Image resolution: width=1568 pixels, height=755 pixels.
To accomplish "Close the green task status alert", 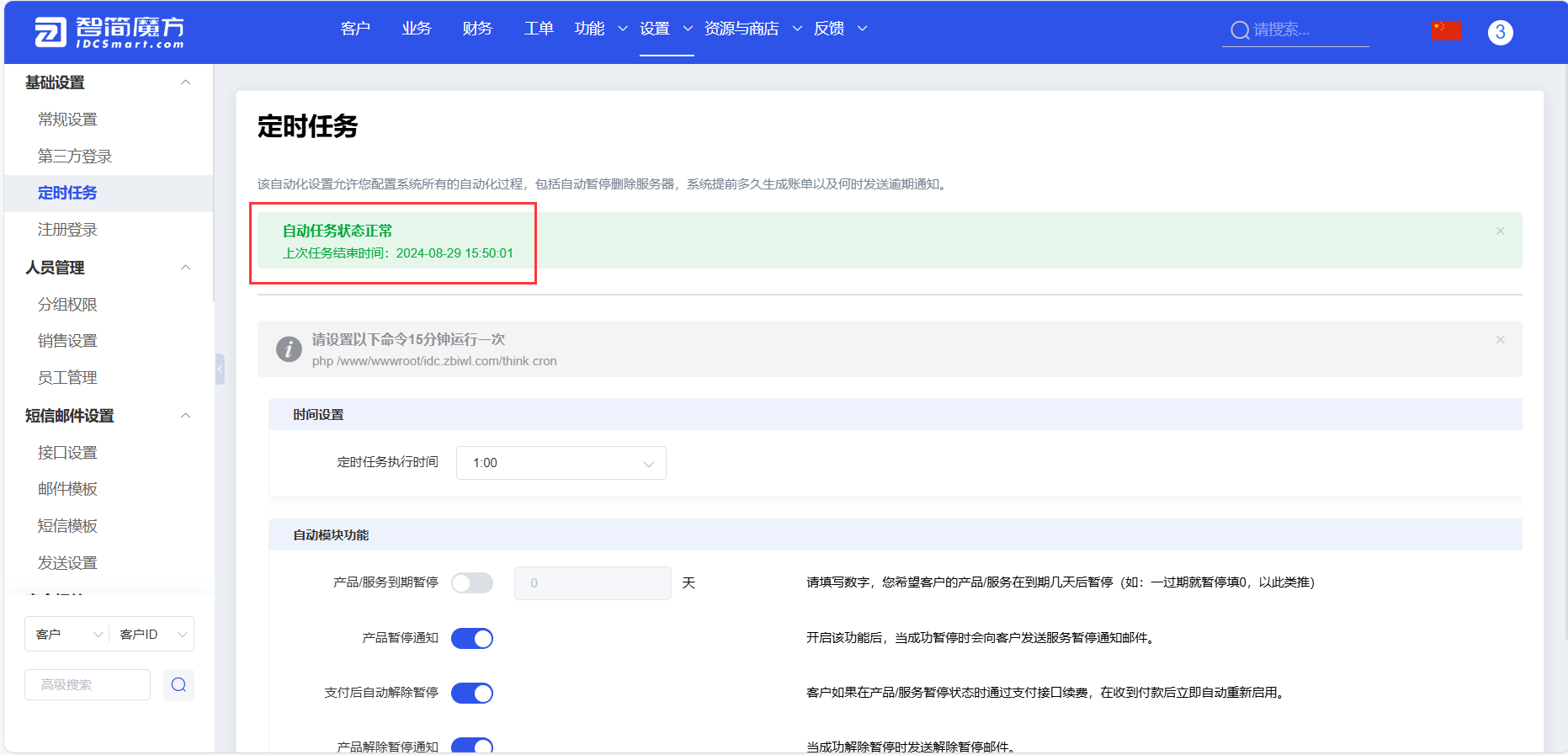I will click(1500, 231).
